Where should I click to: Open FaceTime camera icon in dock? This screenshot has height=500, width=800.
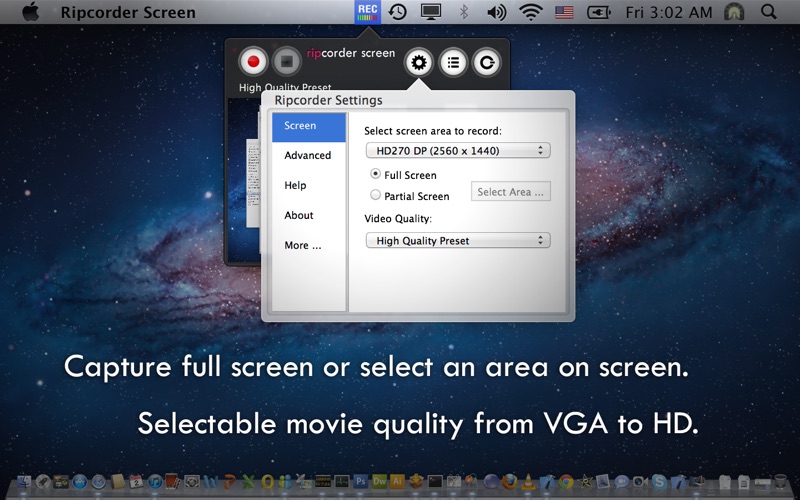(x=640, y=481)
